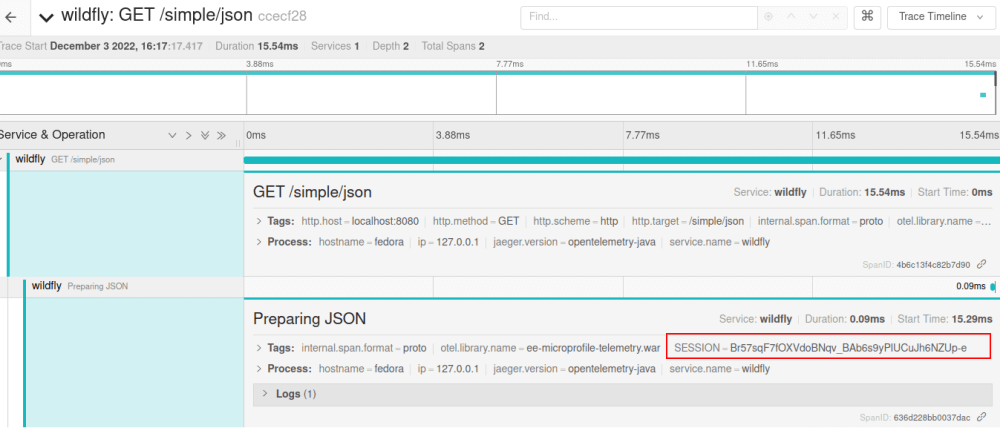Click the GET /simple/json span timeline bar
1000x445 pixels.
(622, 160)
